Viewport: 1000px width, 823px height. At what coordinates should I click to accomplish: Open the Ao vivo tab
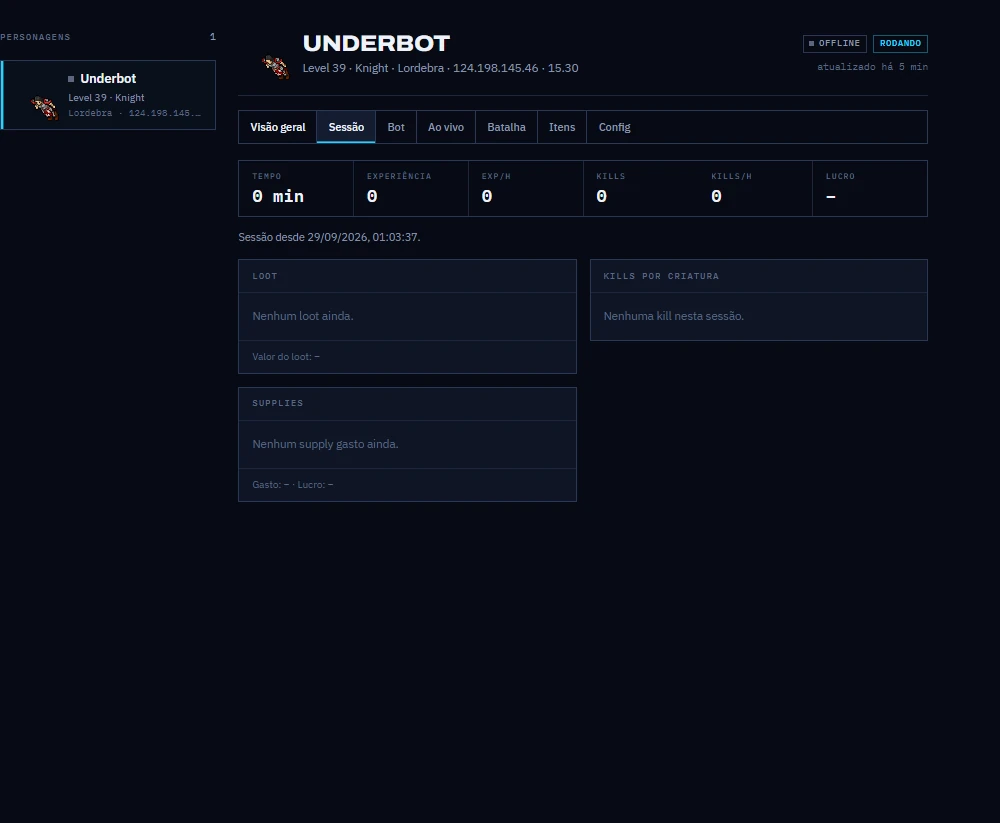tap(446, 127)
